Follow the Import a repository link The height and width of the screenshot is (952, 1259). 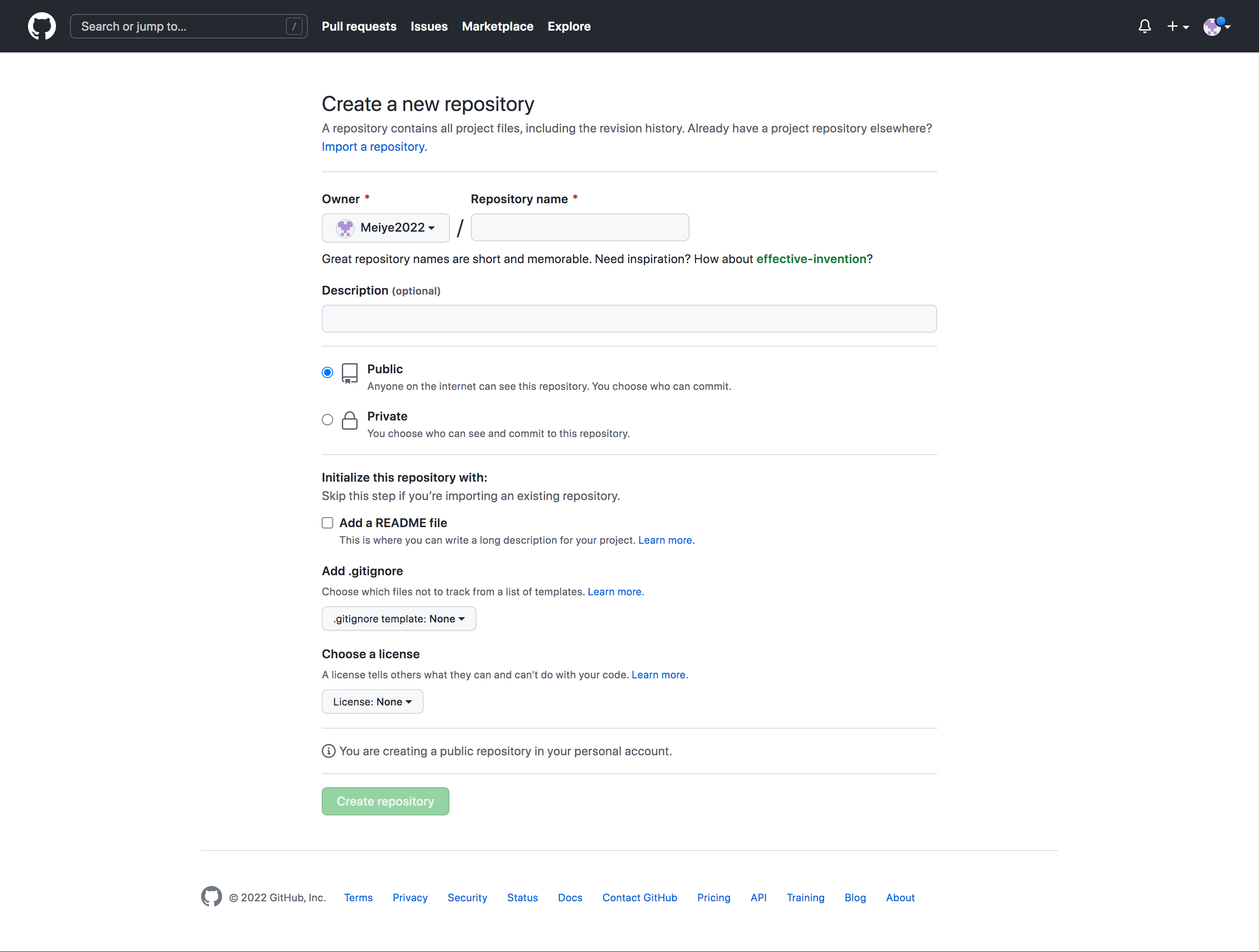[374, 147]
